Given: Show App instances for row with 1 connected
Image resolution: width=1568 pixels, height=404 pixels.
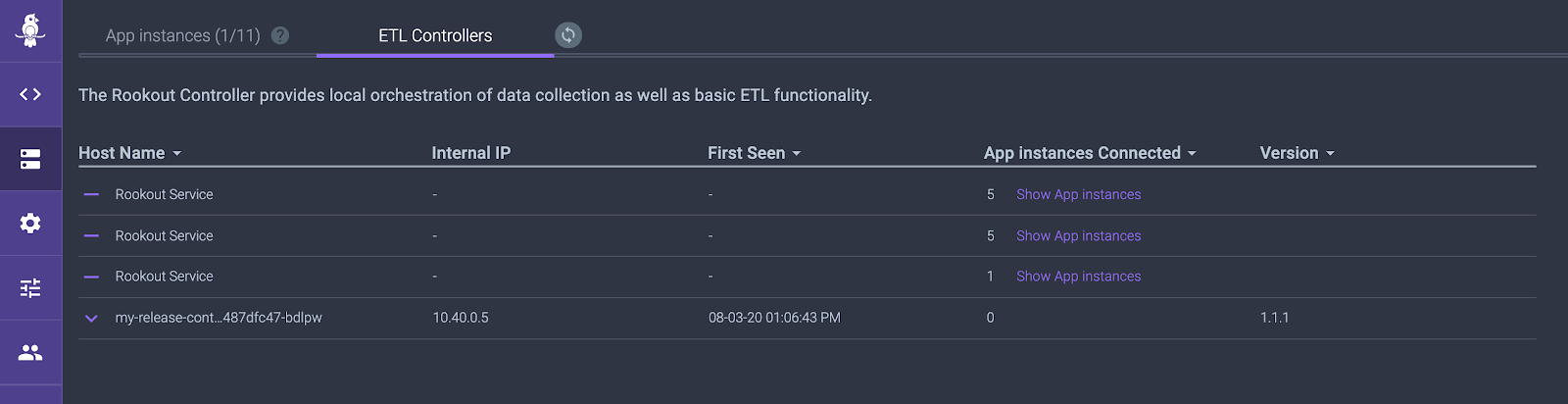Looking at the screenshot, I should [1078, 277].
